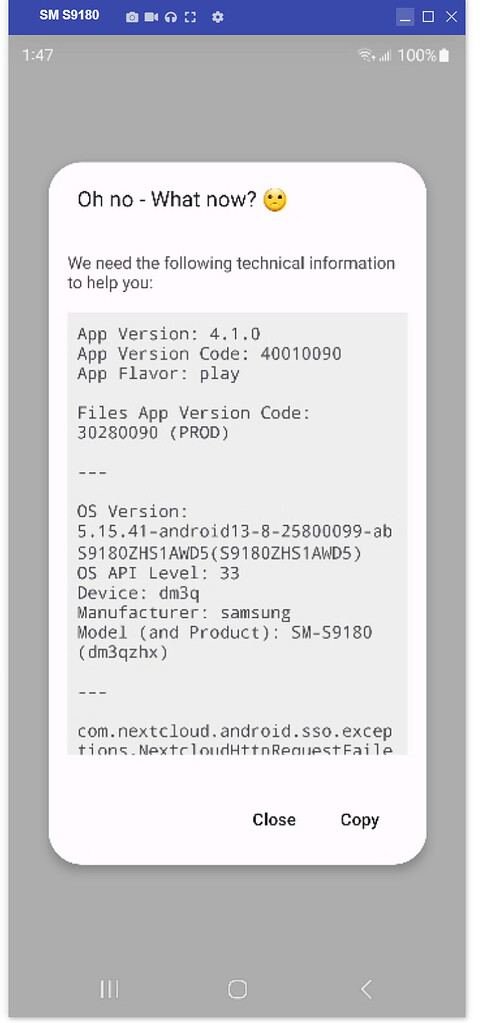This screenshot has height=1023, width=483.
Task: Take a screenshot with the camera icon
Action: pos(132,18)
